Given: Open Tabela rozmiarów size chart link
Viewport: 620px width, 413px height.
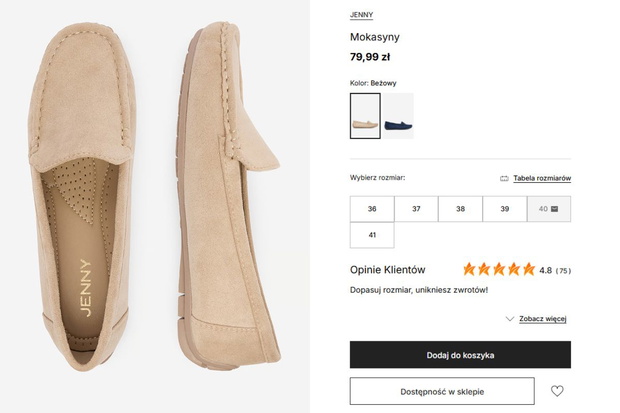Looking at the screenshot, I should pos(542,178).
